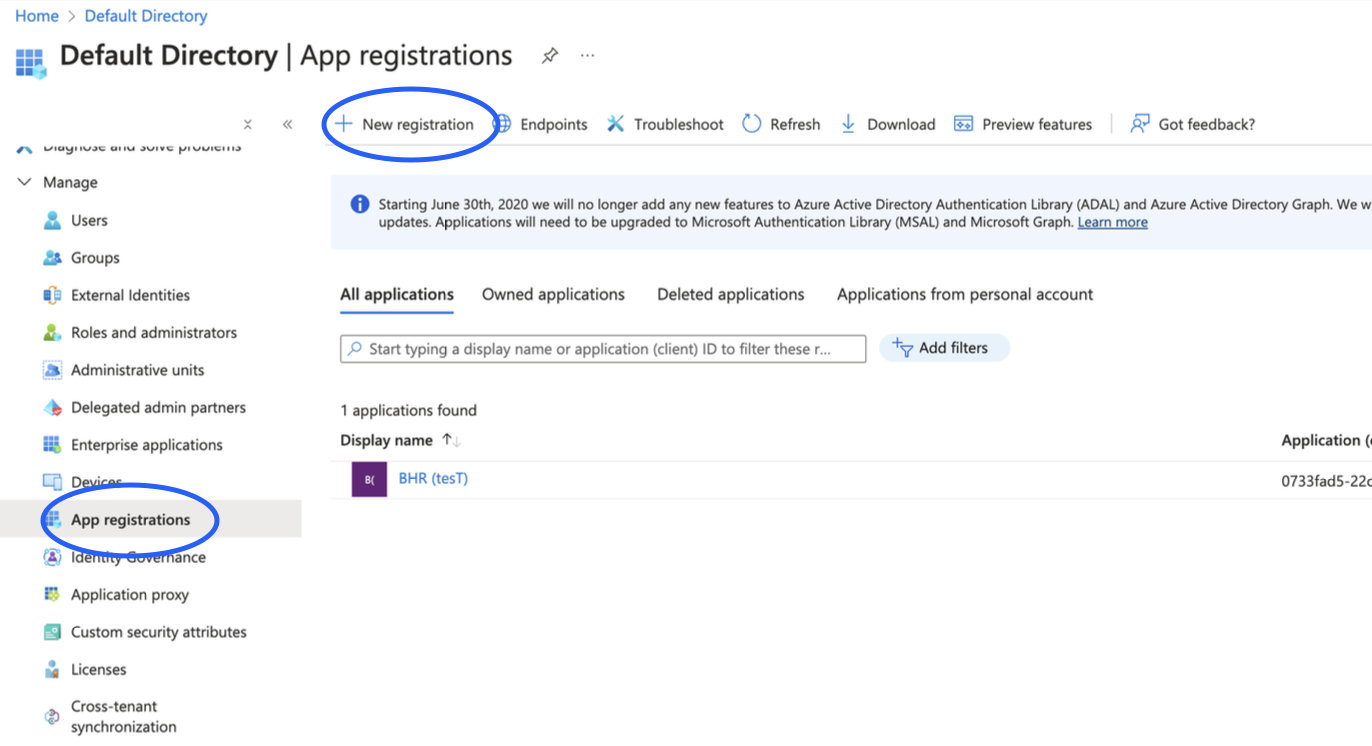This screenshot has height=746, width=1372.
Task: Switch to All applications tab
Action: (x=397, y=294)
